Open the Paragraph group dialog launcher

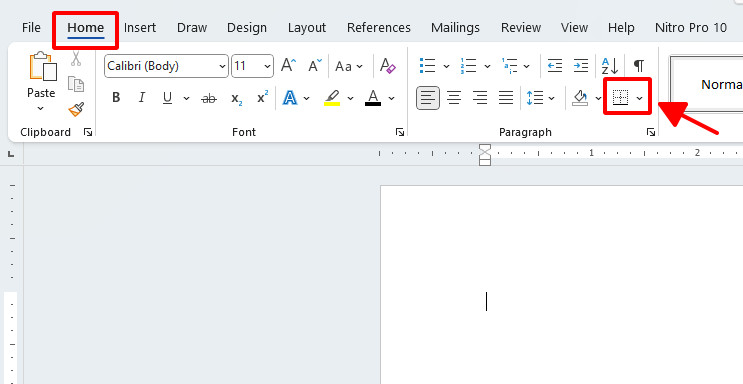[651, 132]
